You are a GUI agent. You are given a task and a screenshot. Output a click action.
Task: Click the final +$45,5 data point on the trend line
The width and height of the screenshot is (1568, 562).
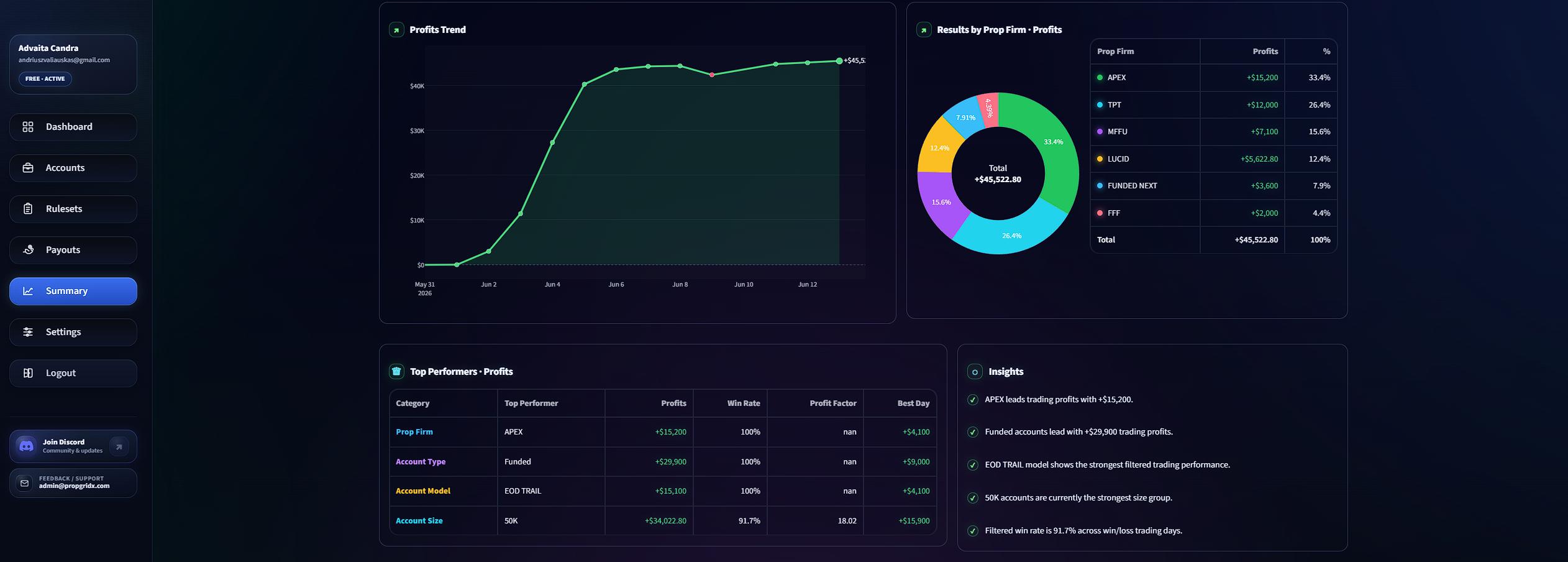click(839, 61)
